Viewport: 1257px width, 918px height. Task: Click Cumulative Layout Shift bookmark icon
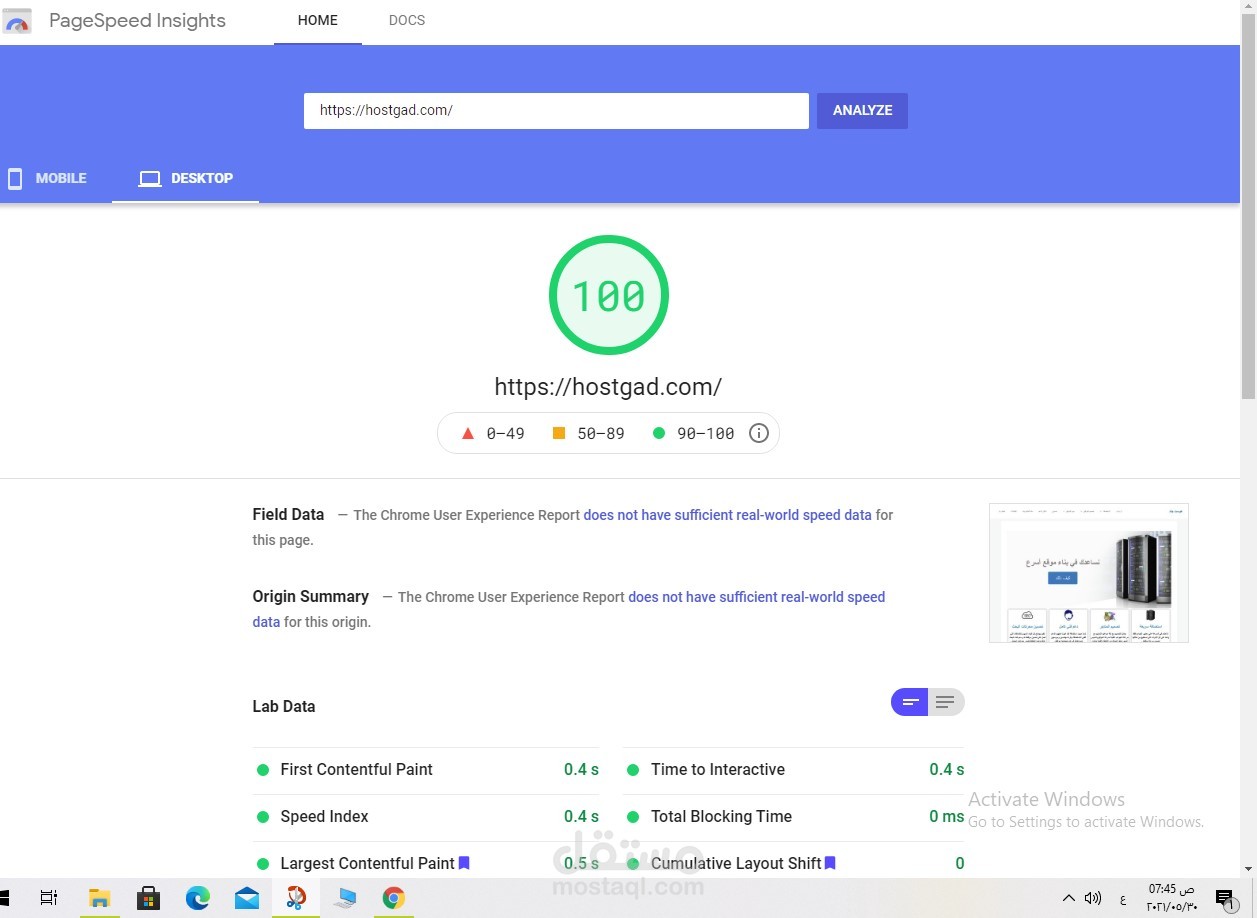pyautogui.click(x=830, y=863)
